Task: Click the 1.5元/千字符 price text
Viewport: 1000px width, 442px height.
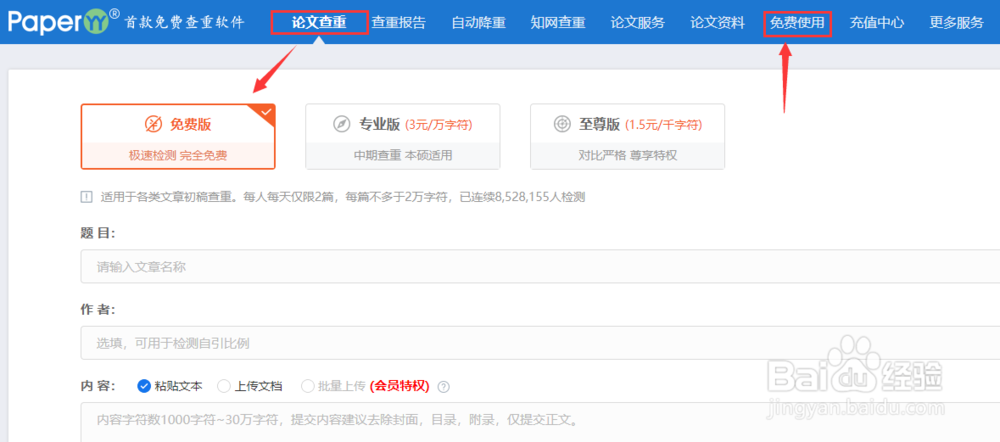Action: (663, 124)
